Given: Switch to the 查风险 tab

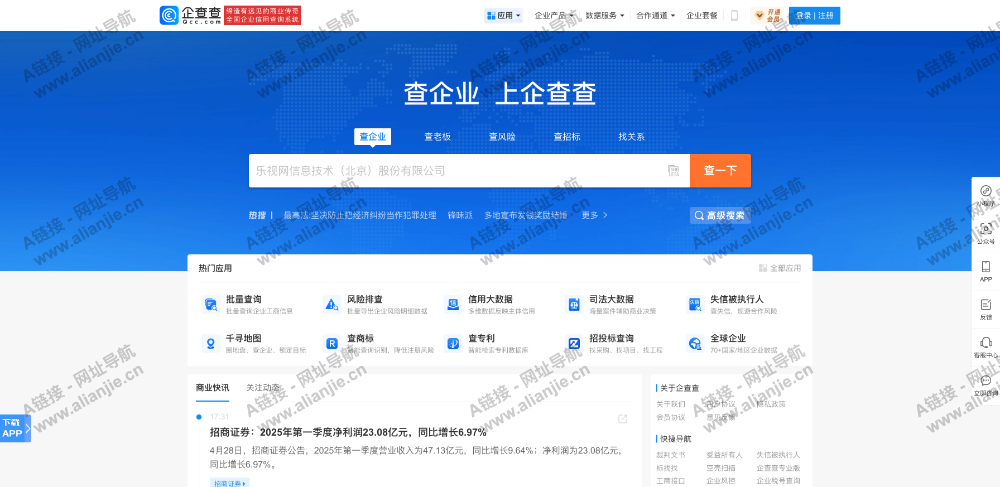Looking at the screenshot, I should (x=502, y=136).
